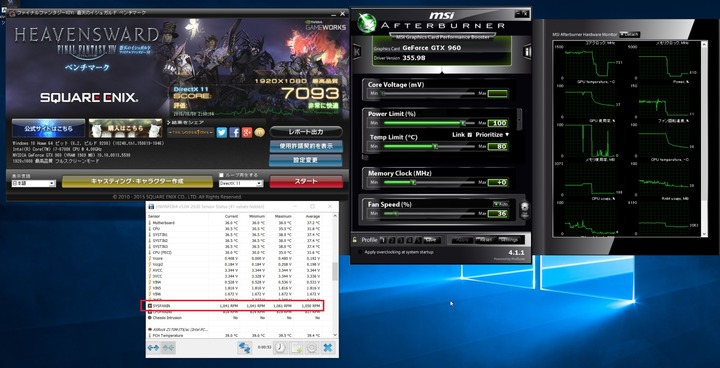This screenshot has width=720, height=368.
Task: Click the HWiNFO network sync icon
Action: (x=245, y=347)
